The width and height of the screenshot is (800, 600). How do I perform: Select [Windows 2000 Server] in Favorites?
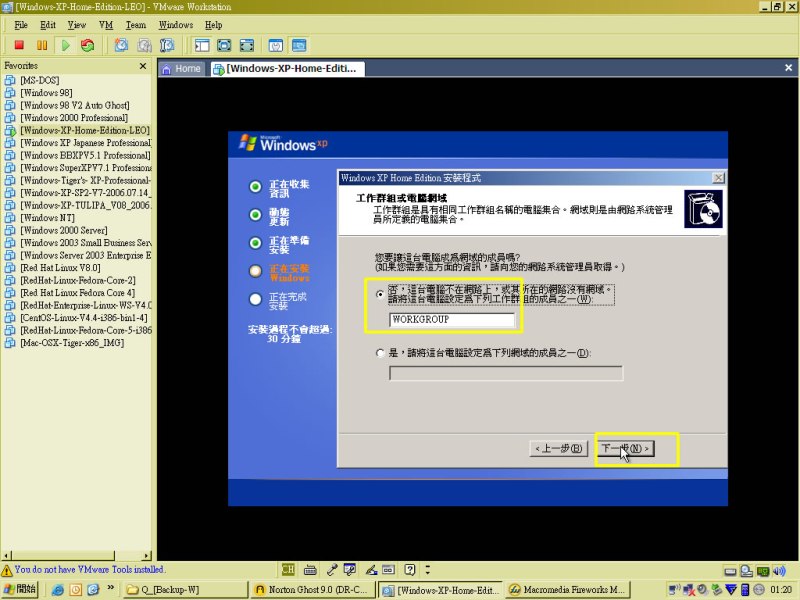coord(64,231)
